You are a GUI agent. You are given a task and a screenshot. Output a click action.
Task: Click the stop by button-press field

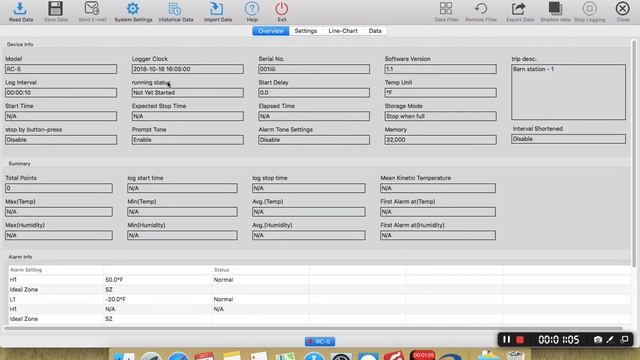(61, 140)
